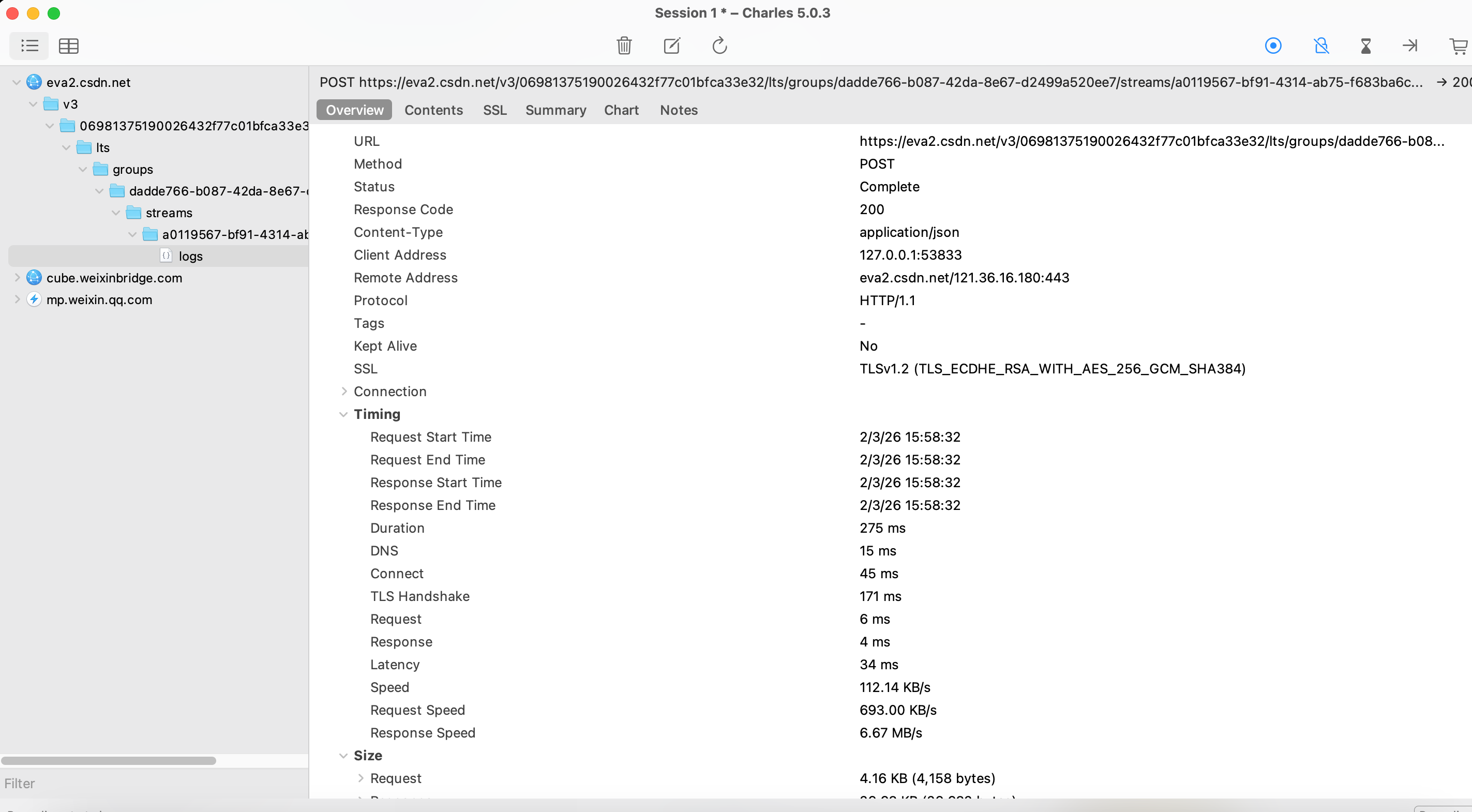Screen dimensions: 1472x812
Task: Toggle the SSL proxying icon
Action: click(x=1321, y=46)
